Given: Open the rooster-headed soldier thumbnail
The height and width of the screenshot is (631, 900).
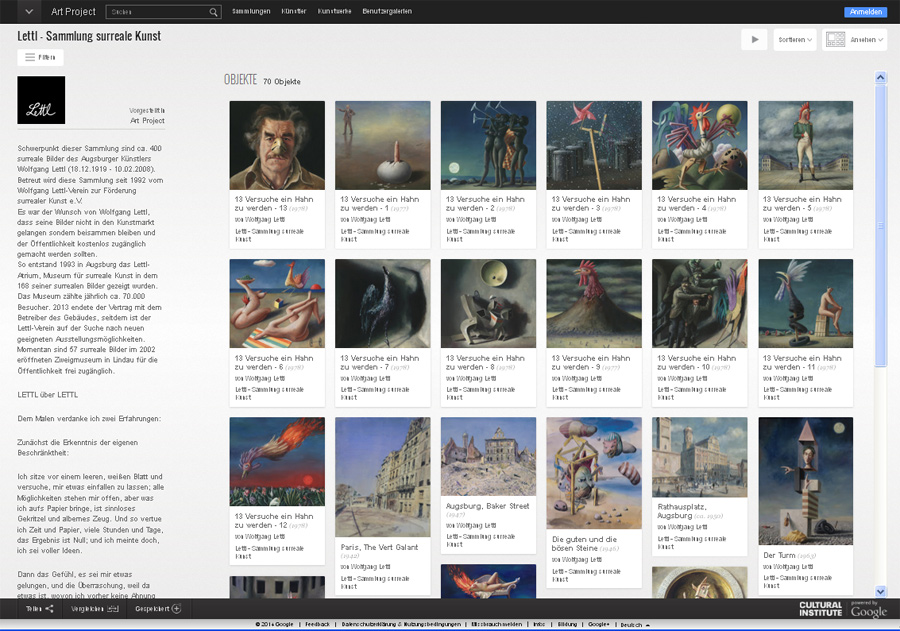Looking at the screenshot, I should [x=806, y=145].
